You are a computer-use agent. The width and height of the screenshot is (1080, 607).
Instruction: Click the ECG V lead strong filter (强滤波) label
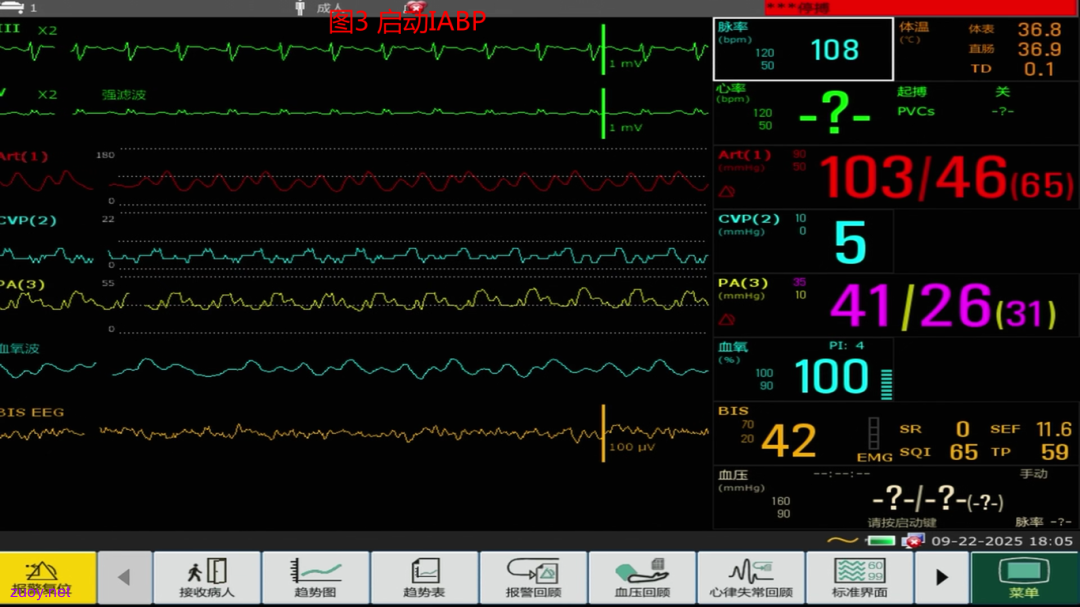pos(124,94)
